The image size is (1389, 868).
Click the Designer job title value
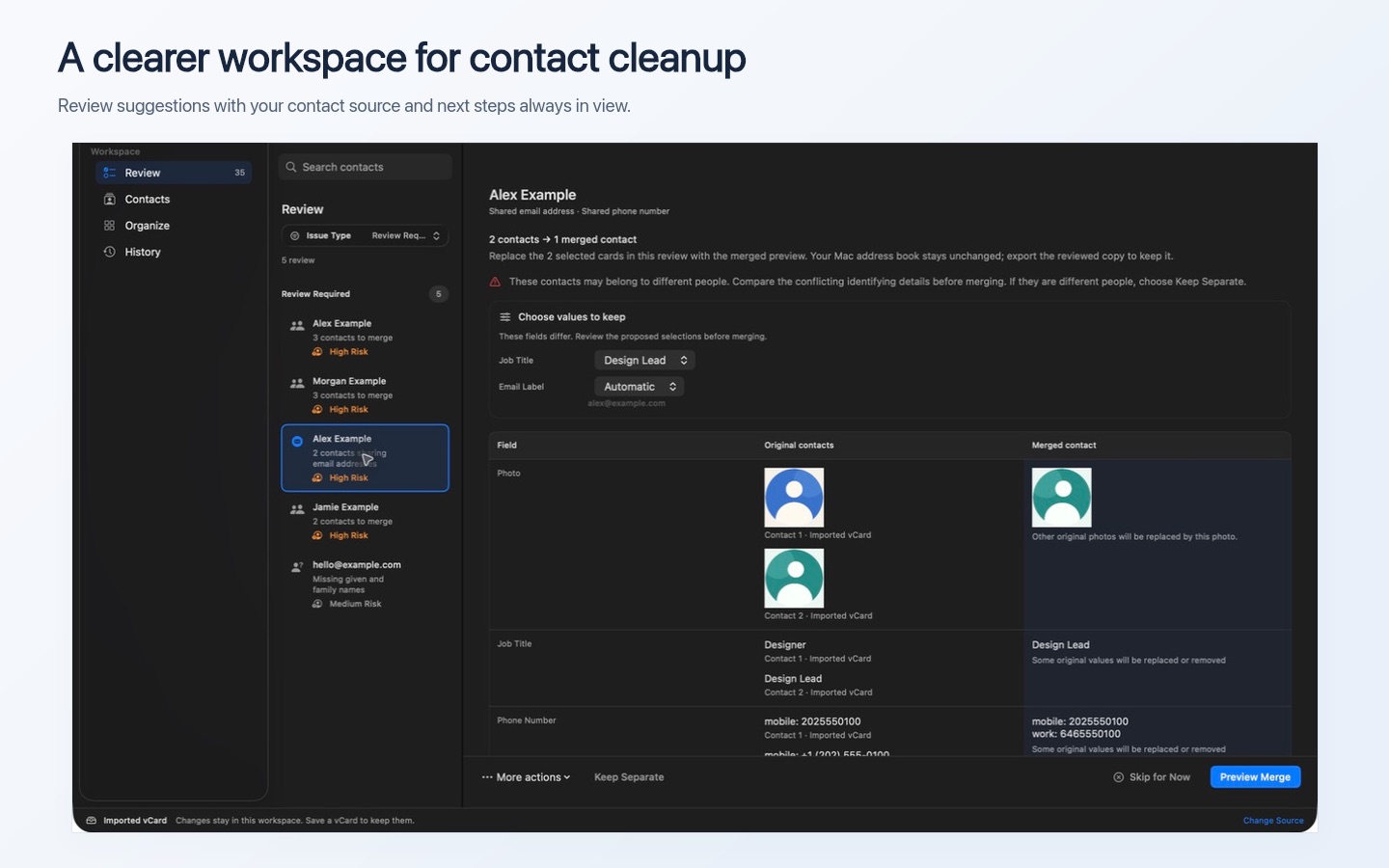point(785,645)
